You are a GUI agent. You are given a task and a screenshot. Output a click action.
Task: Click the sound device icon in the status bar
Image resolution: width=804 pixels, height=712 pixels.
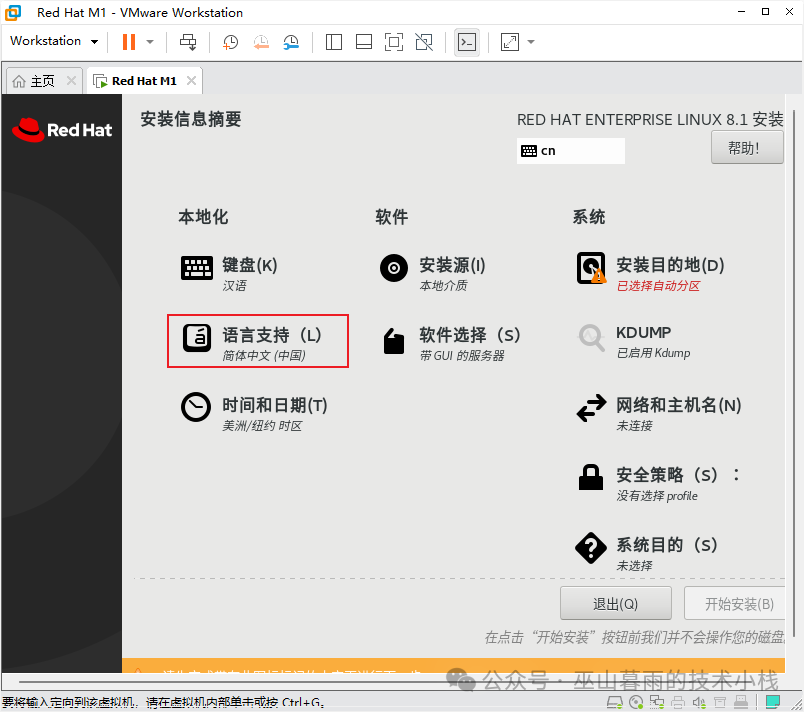coord(699,703)
